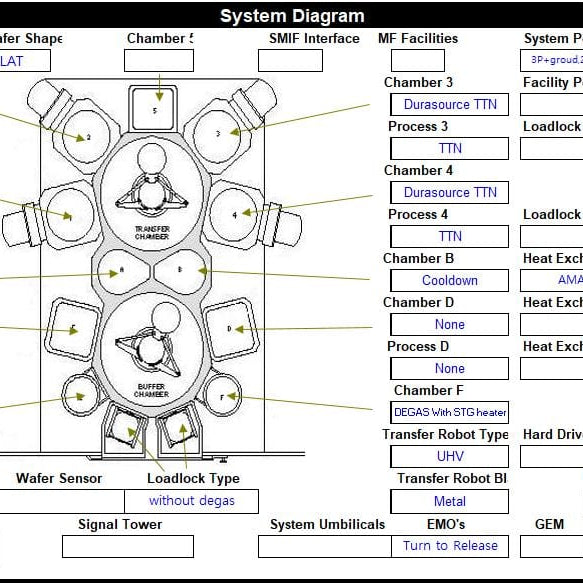
Task: Select chamber F circle in the diagram
Action: point(223,396)
